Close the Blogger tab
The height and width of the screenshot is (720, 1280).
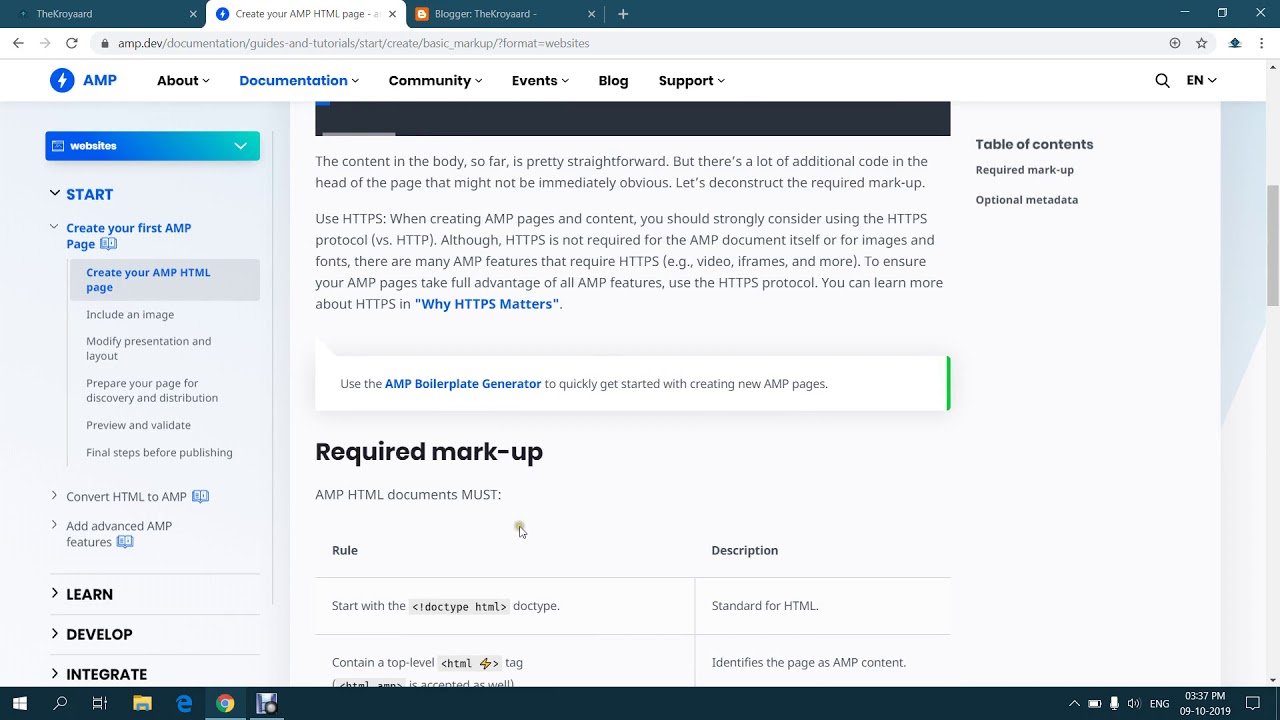click(592, 14)
